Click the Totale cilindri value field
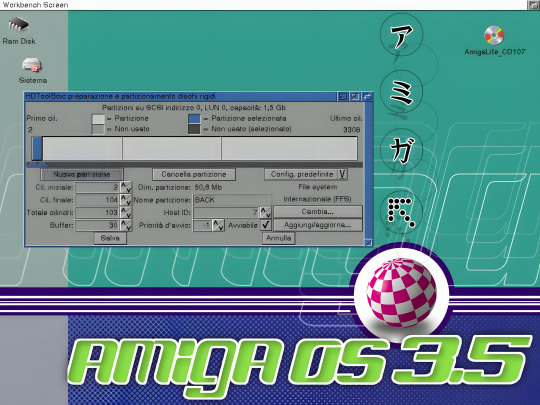The height and width of the screenshot is (405, 540). tap(97, 212)
